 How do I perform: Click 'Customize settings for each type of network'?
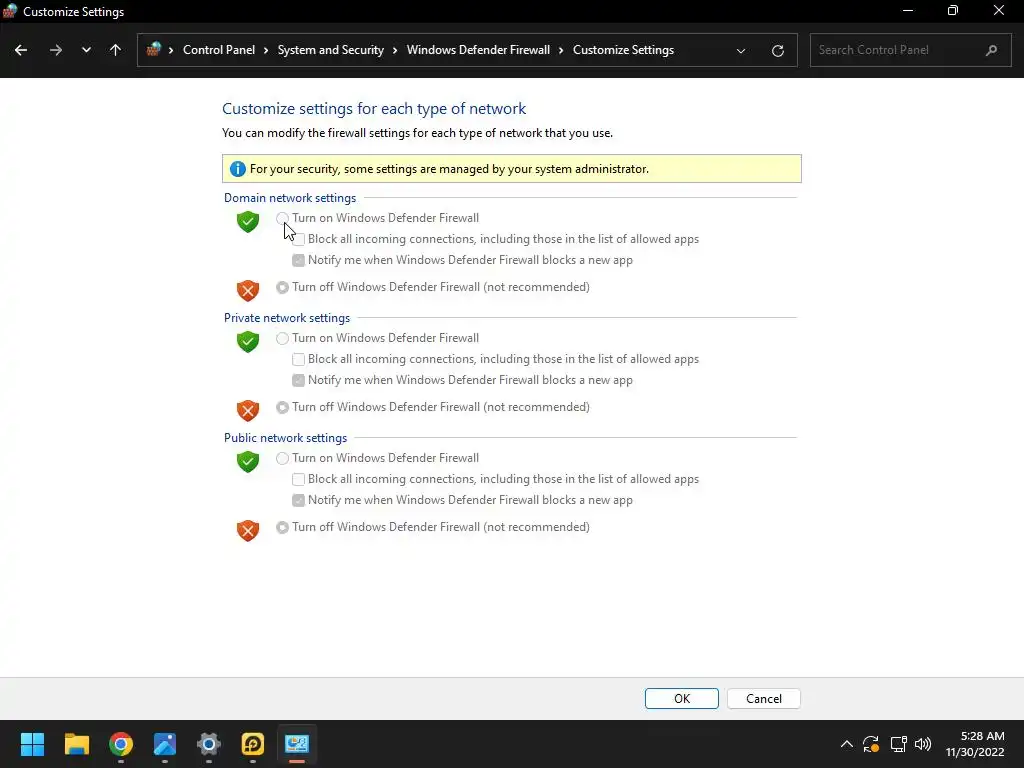point(374,109)
